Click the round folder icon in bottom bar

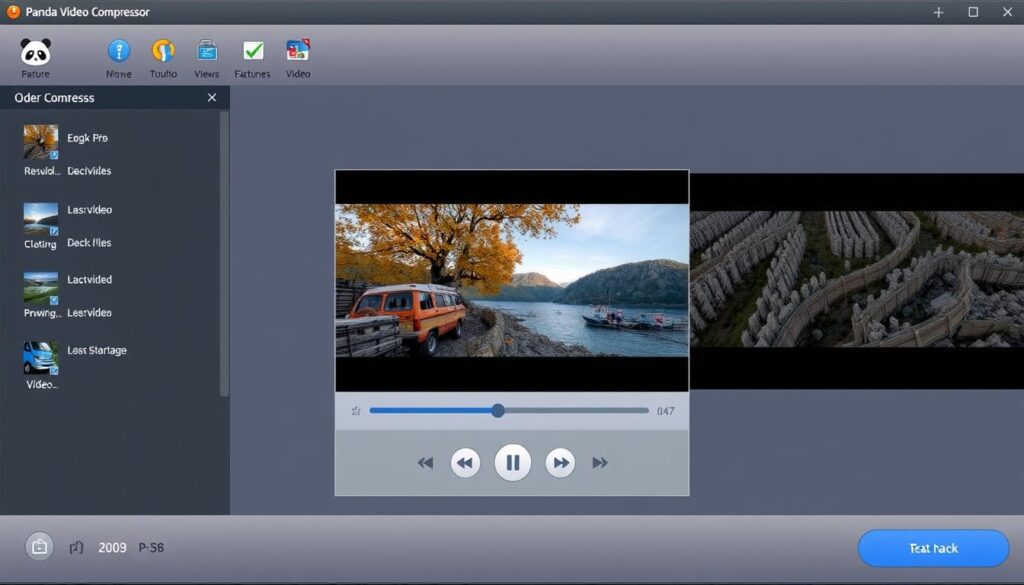(x=39, y=547)
